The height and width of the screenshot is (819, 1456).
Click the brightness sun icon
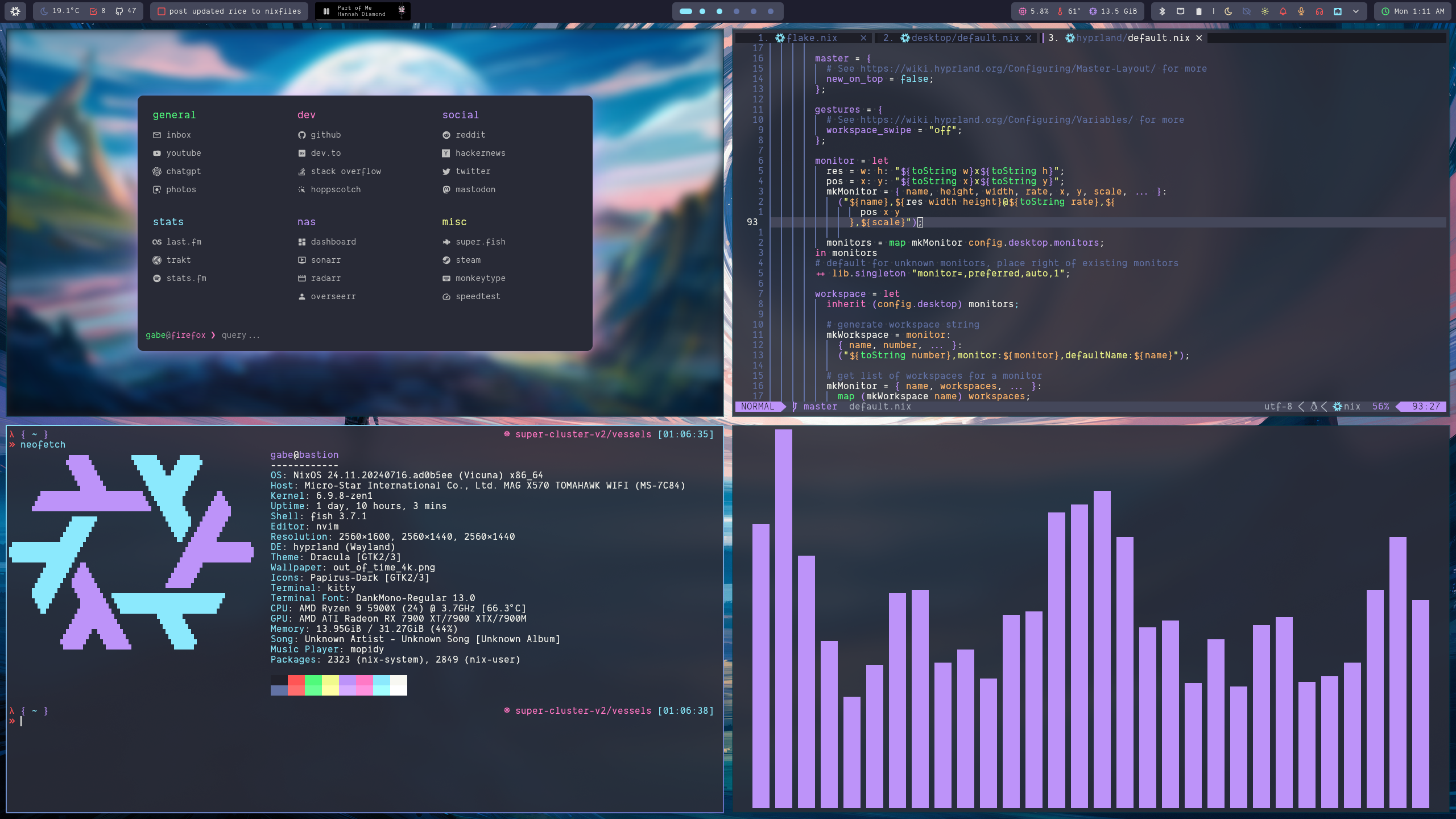(1265, 11)
